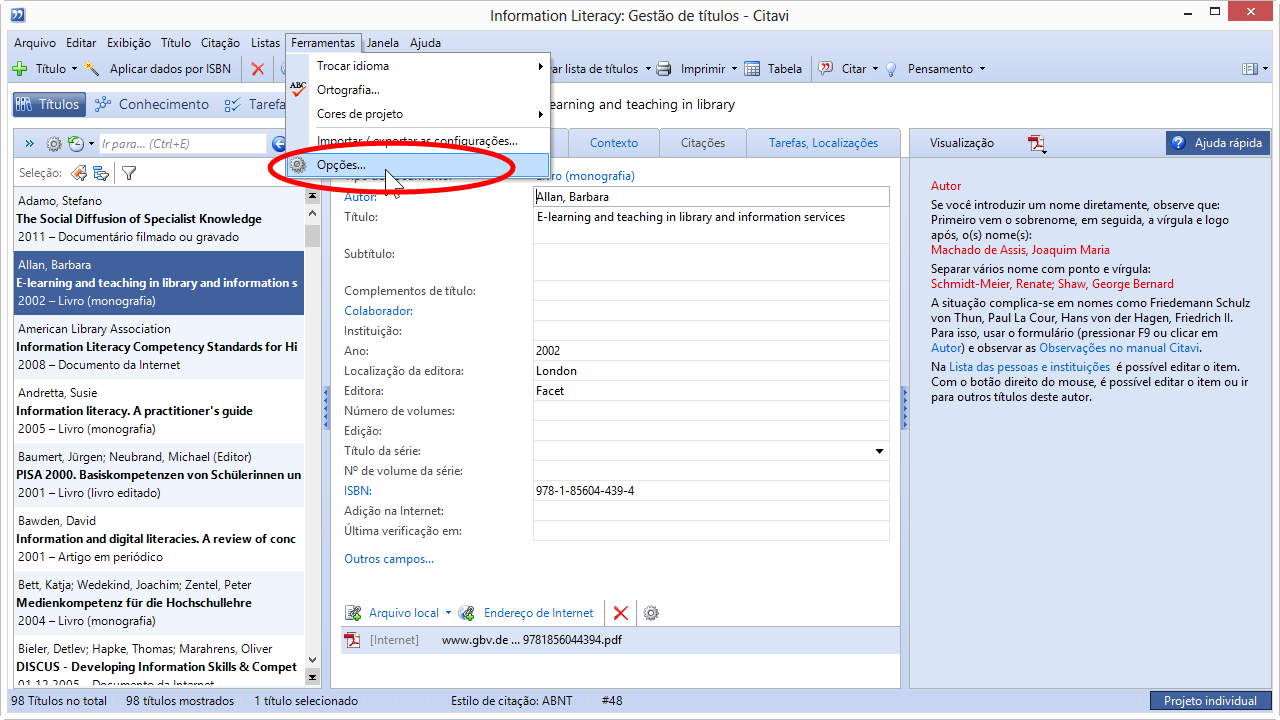Open the Citação menu
Image resolution: width=1280 pixels, height=720 pixels.
click(x=220, y=43)
